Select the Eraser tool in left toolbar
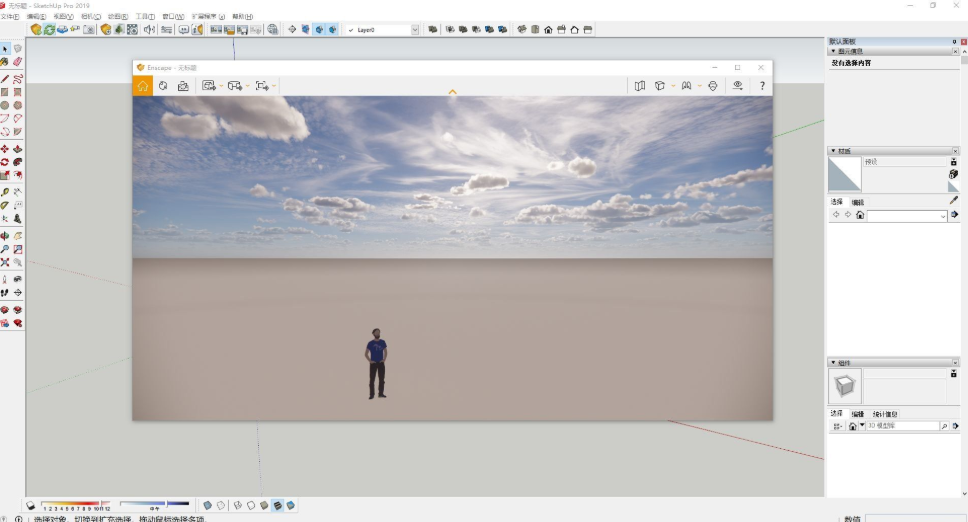The image size is (968, 522). point(18,62)
